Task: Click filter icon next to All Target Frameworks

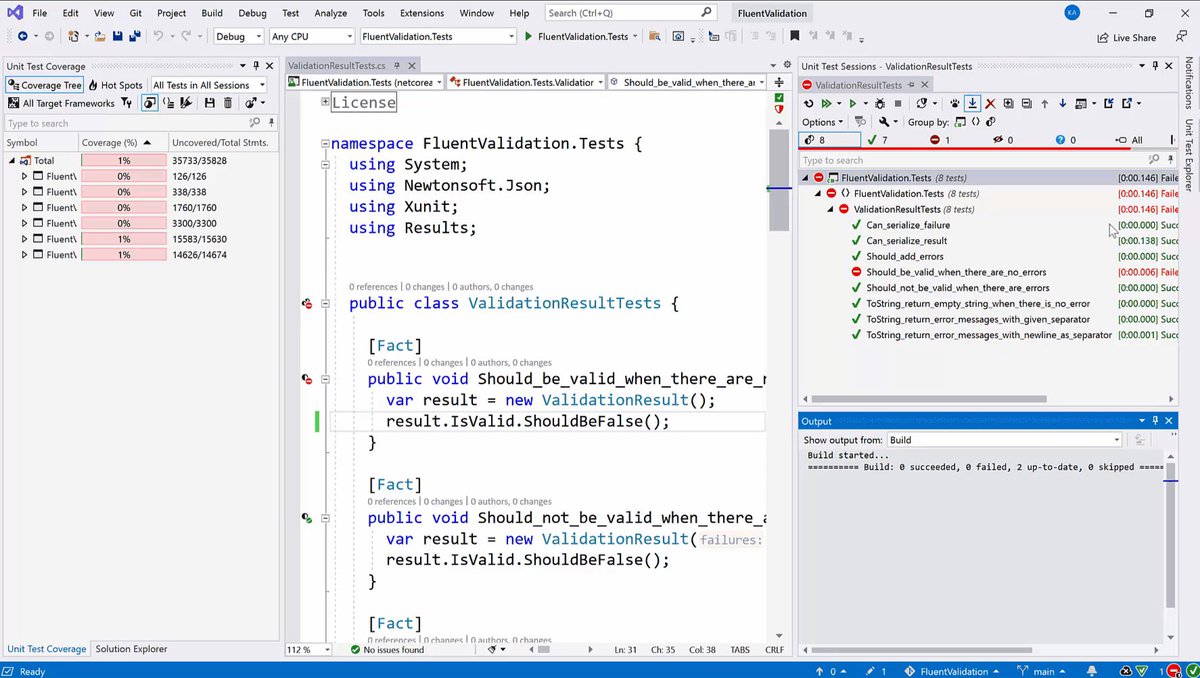Action: [126, 103]
